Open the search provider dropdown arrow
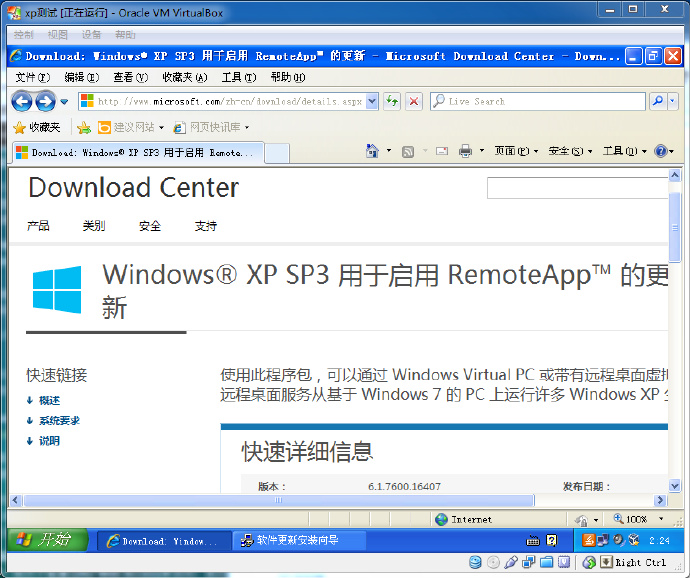Screen dimensions: 690x578 [672, 102]
